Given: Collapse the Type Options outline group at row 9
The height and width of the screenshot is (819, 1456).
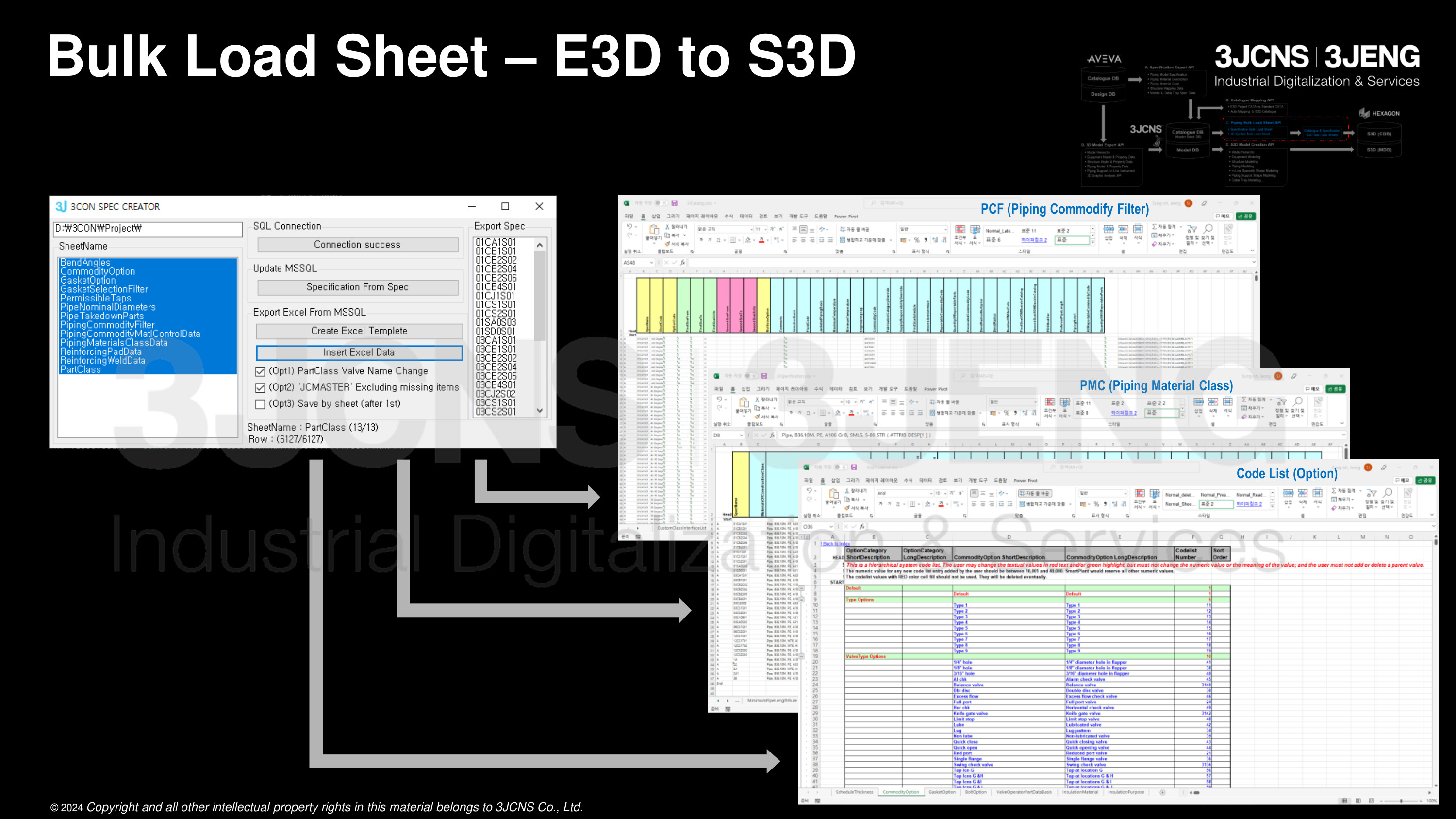Looking at the screenshot, I should (x=801, y=599).
